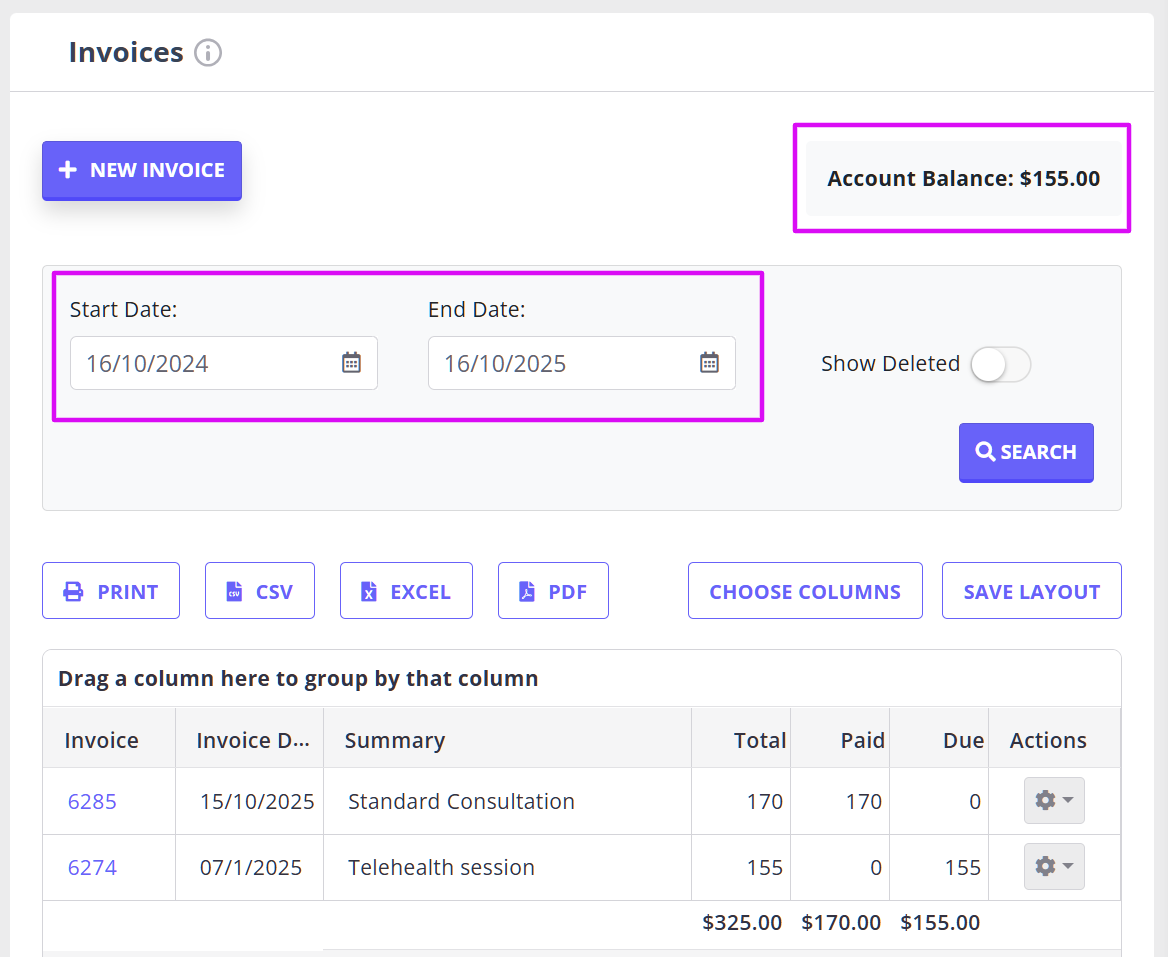
Task: Toggle the Show Deleted switch
Action: 1000,365
